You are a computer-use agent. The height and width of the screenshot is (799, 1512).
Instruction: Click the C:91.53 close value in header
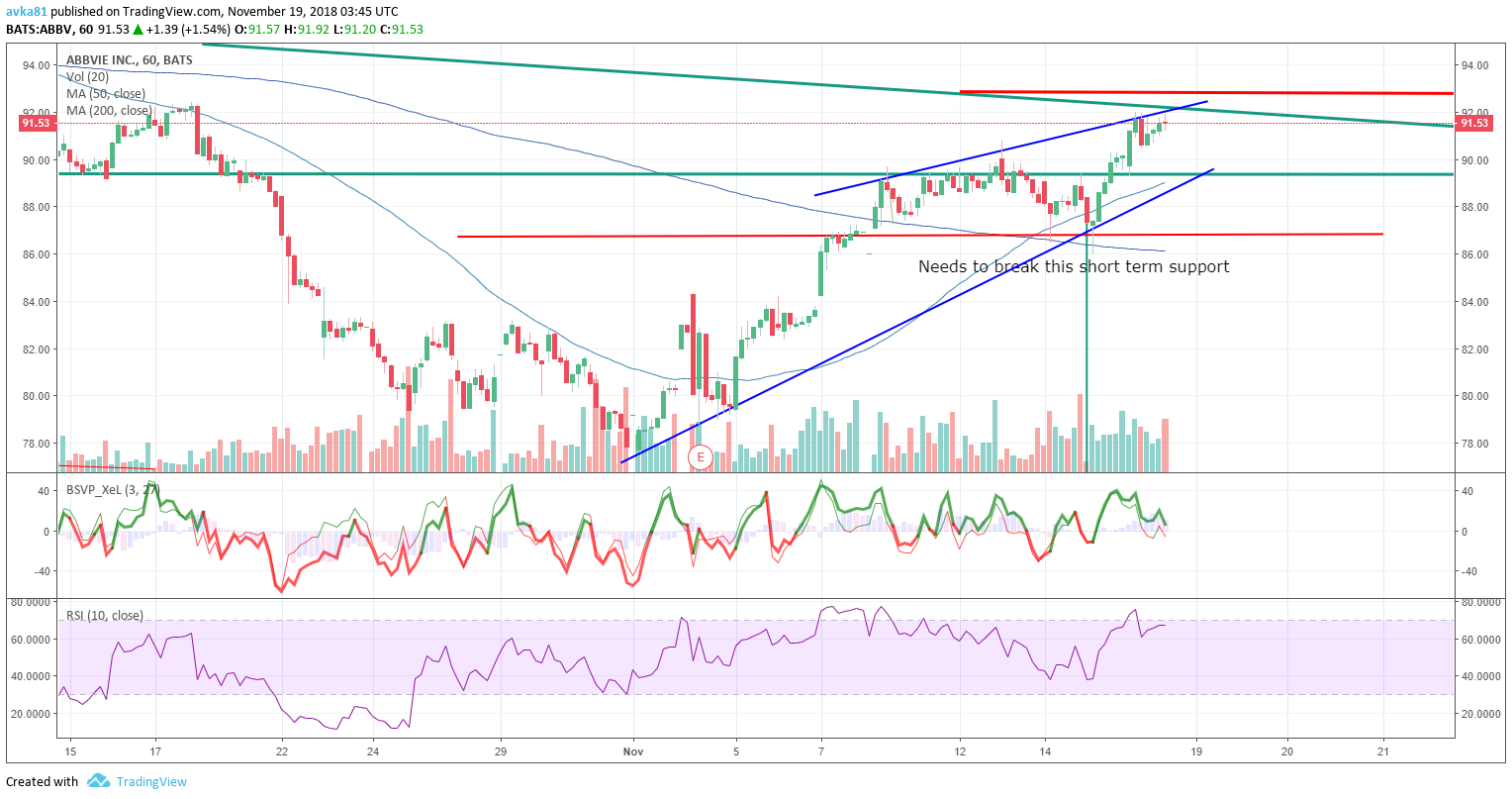(x=400, y=29)
